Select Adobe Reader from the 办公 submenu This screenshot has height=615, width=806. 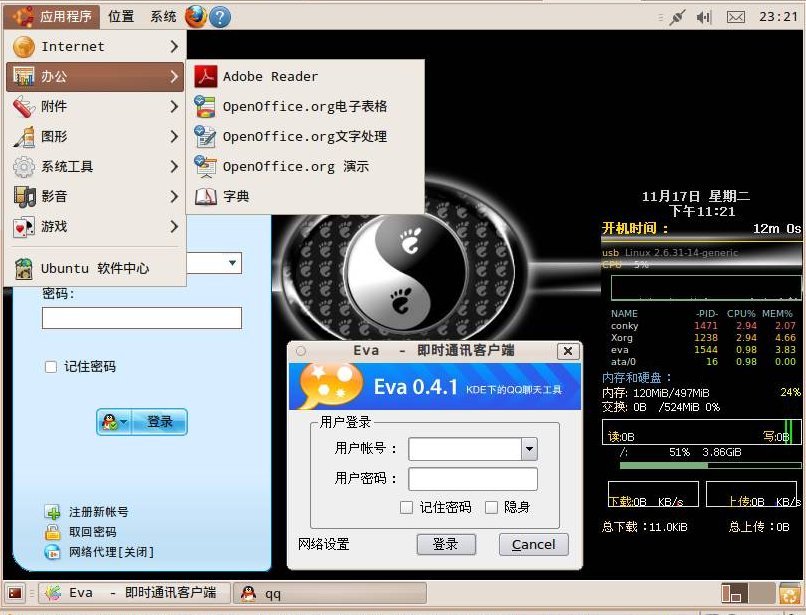point(305,77)
